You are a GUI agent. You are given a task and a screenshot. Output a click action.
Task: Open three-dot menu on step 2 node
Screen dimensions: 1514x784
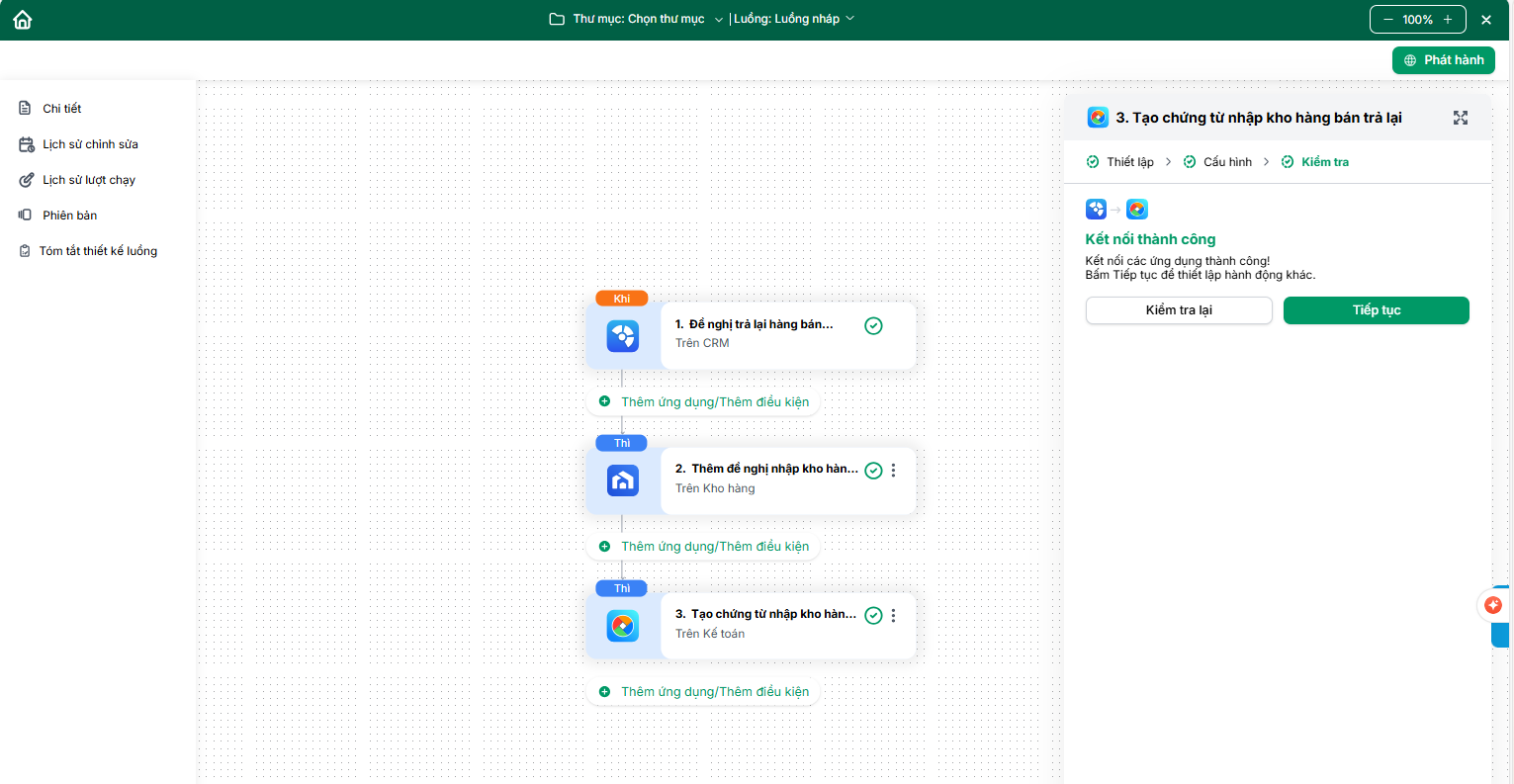pyautogui.click(x=893, y=471)
